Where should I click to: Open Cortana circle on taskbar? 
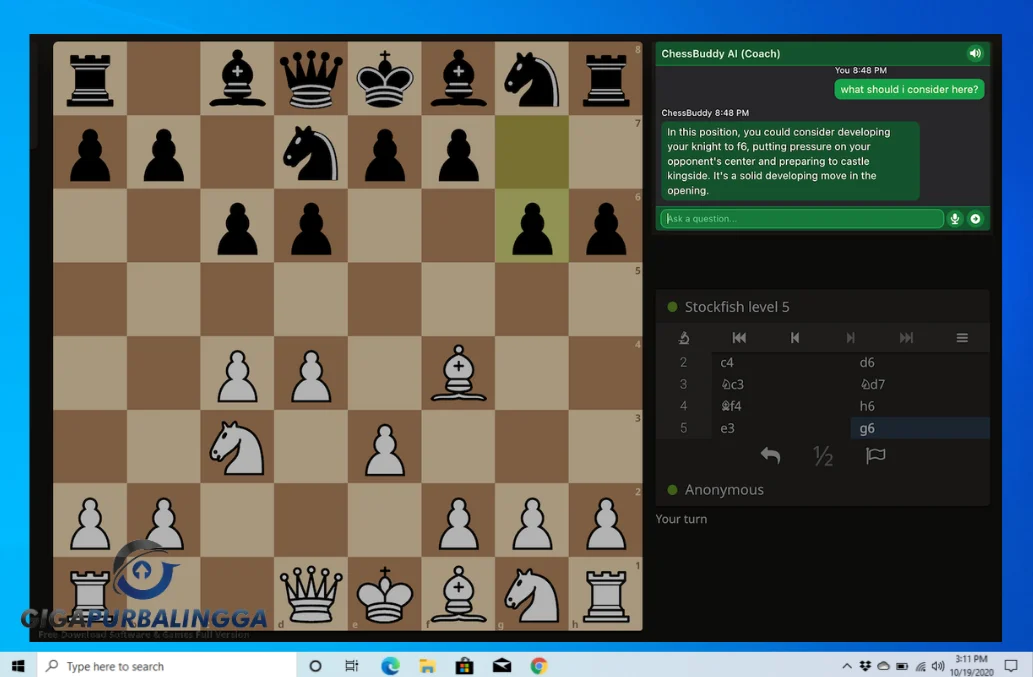(x=316, y=666)
